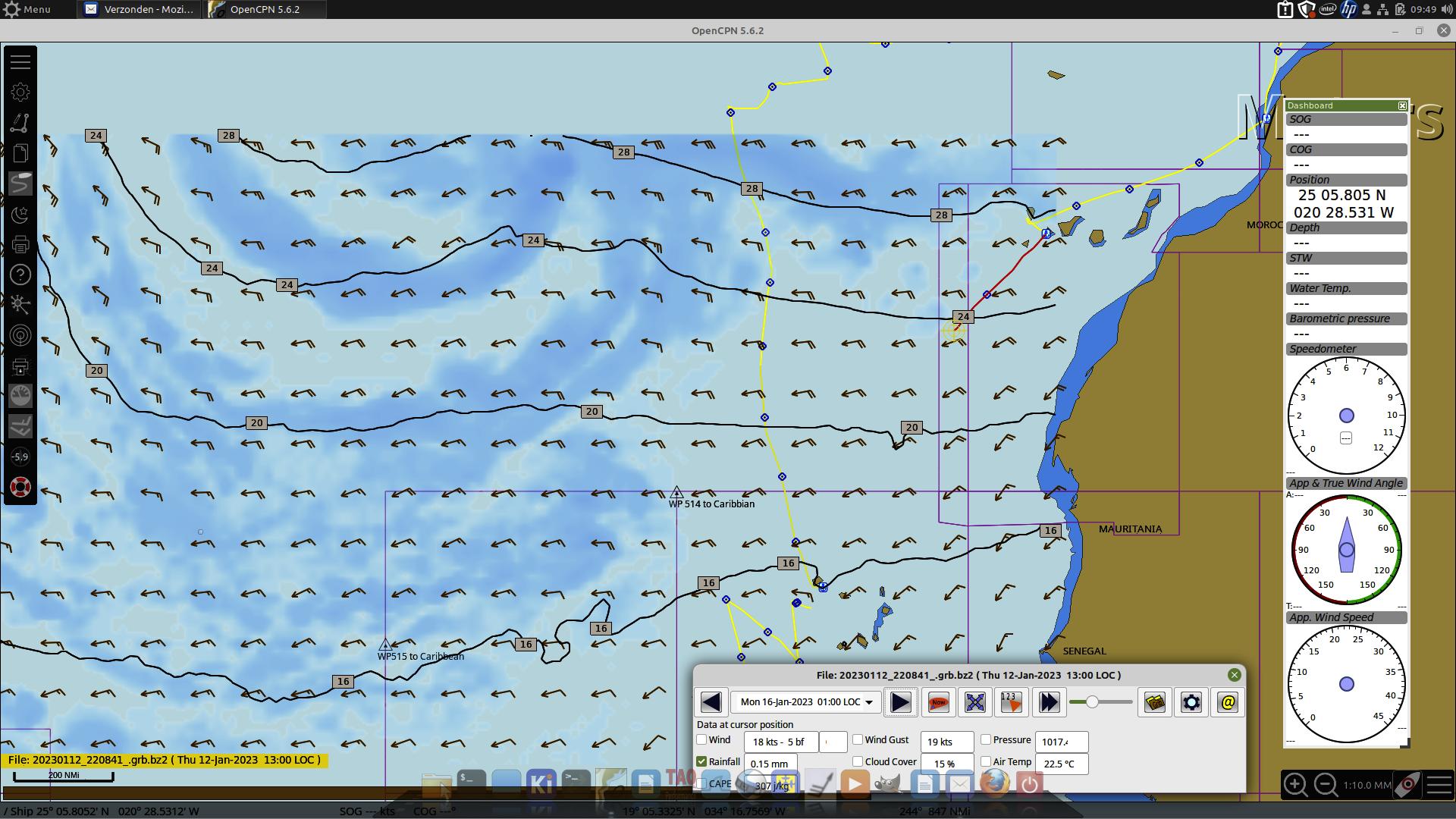Select waypoint WP 514 to Caribbian
Image resolution: width=1456 pixels, height=819 pixels.
676,493
